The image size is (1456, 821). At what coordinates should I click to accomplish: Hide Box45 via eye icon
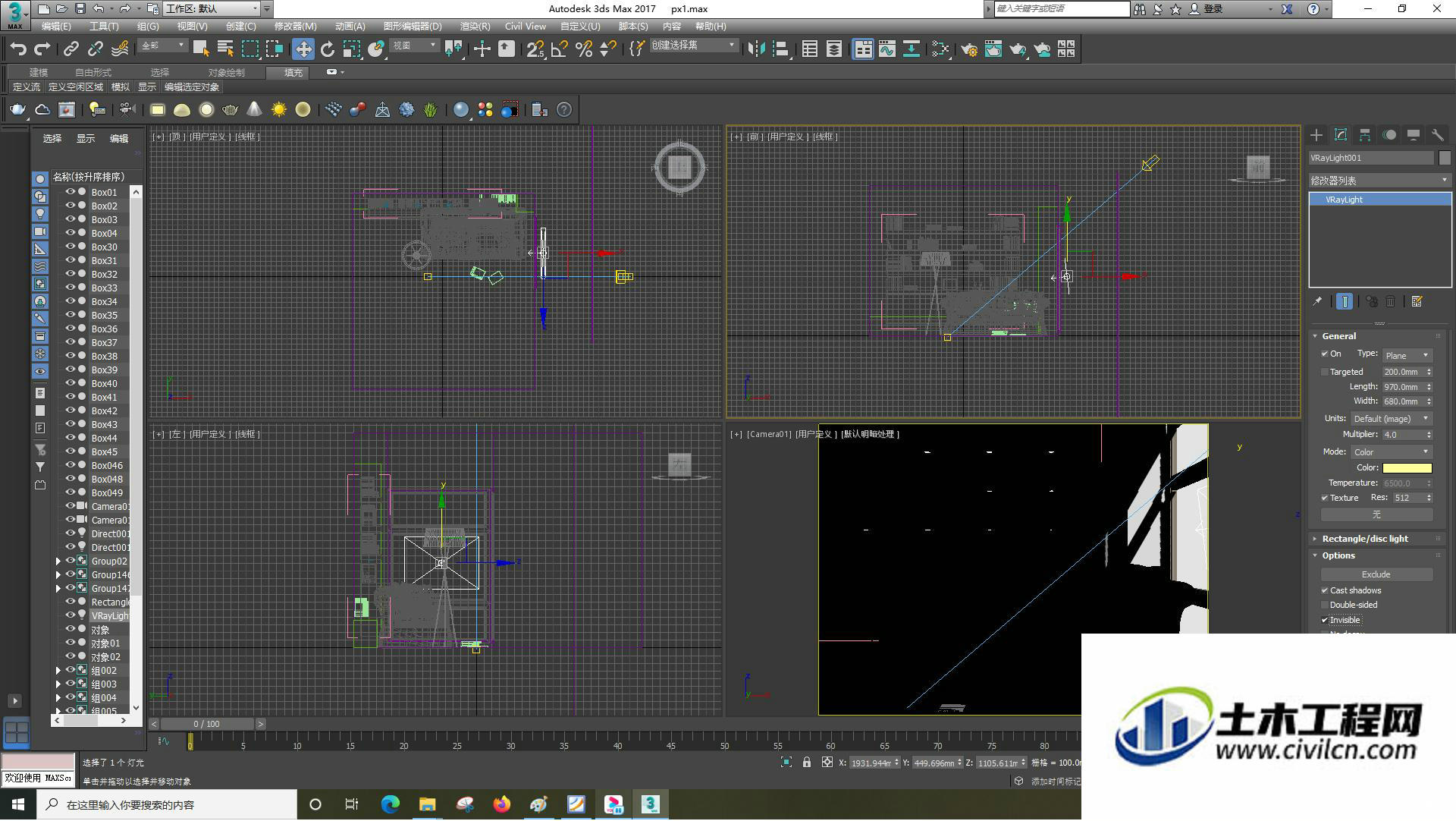[x=70, y=452]
